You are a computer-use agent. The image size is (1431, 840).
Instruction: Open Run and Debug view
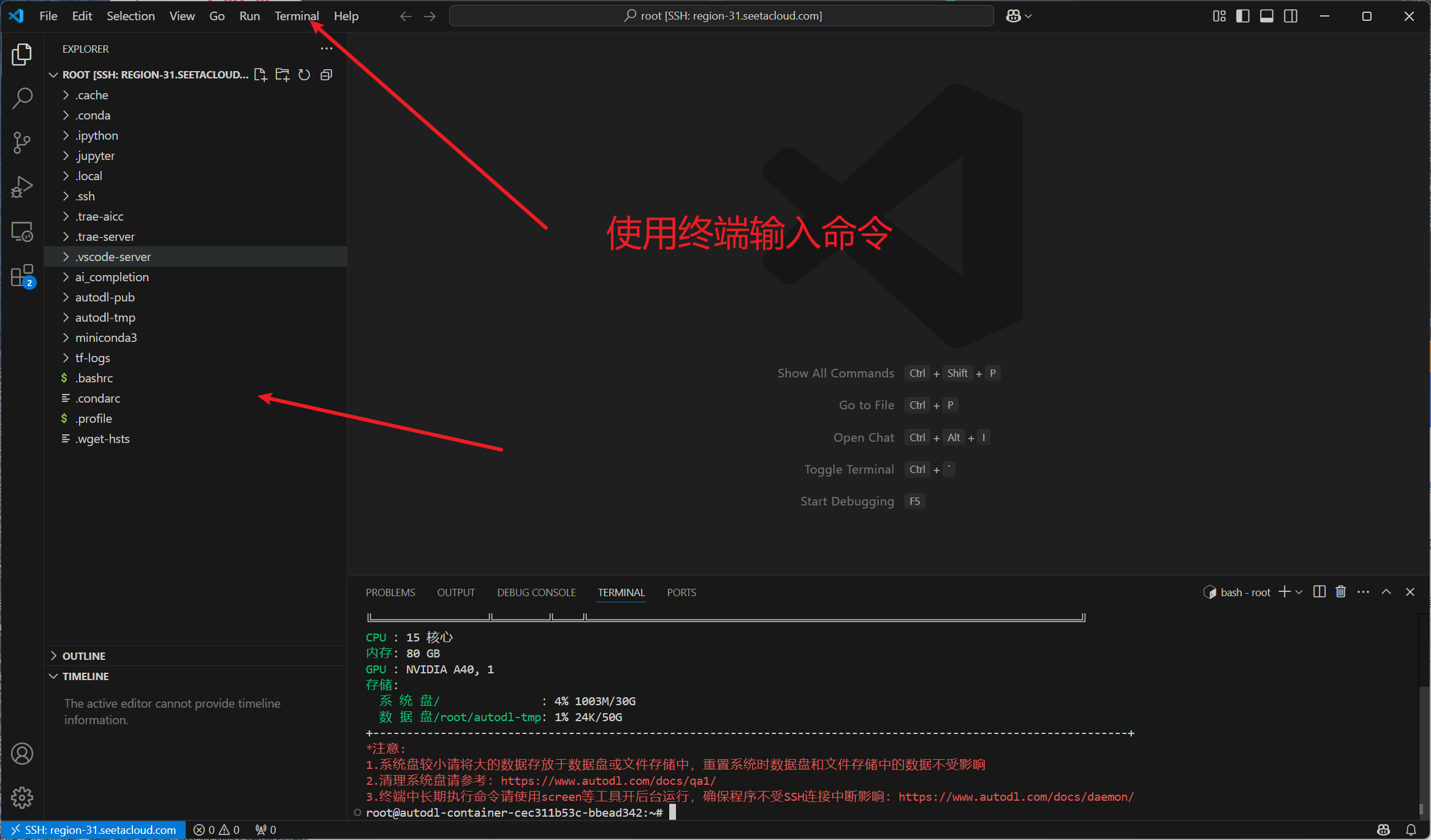coord(22,187)
